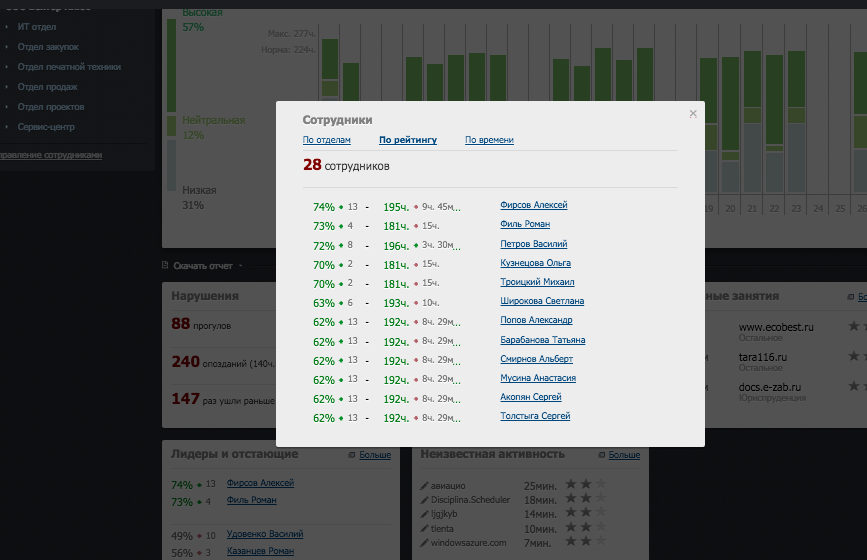Click the 88 прогулов violations entry
867x560 pixels.
tap(201, 324)
